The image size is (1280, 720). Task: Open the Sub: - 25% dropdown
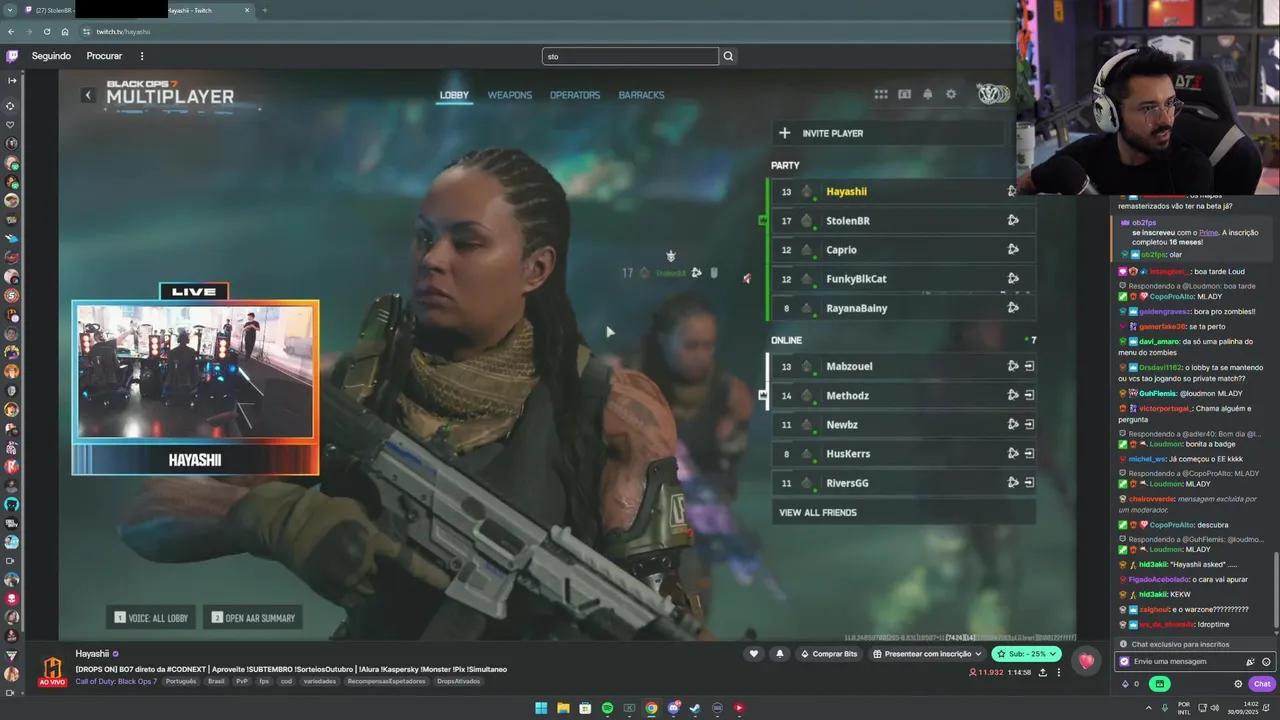(x=1026, y=654)
